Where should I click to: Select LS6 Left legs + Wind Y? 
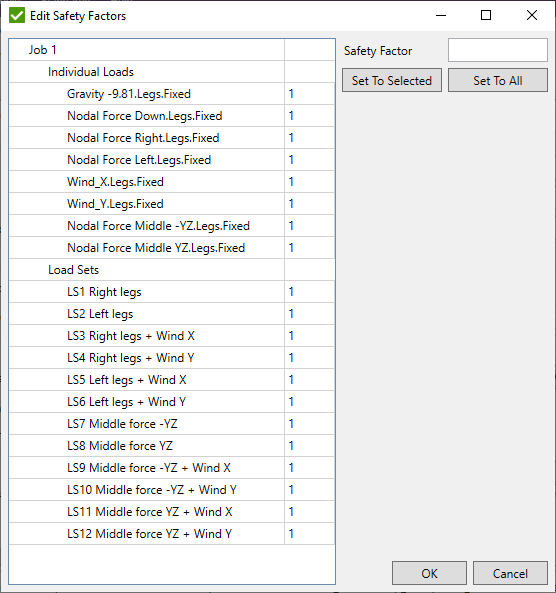172,402
